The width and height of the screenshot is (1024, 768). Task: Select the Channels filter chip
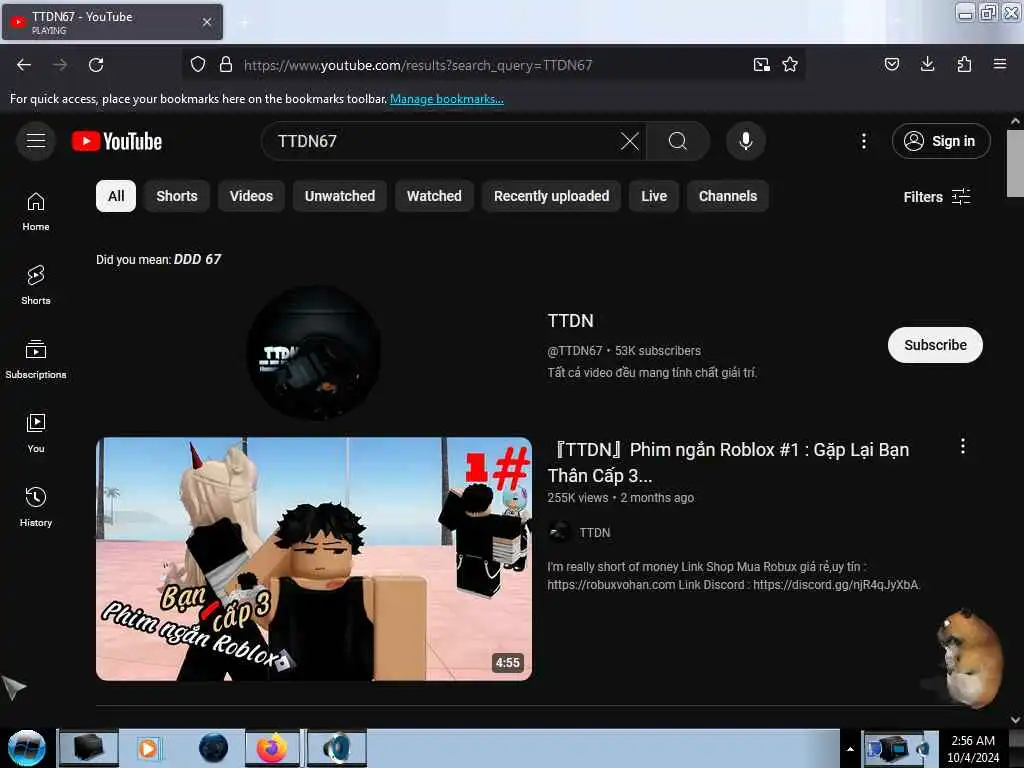pos(728,196)
